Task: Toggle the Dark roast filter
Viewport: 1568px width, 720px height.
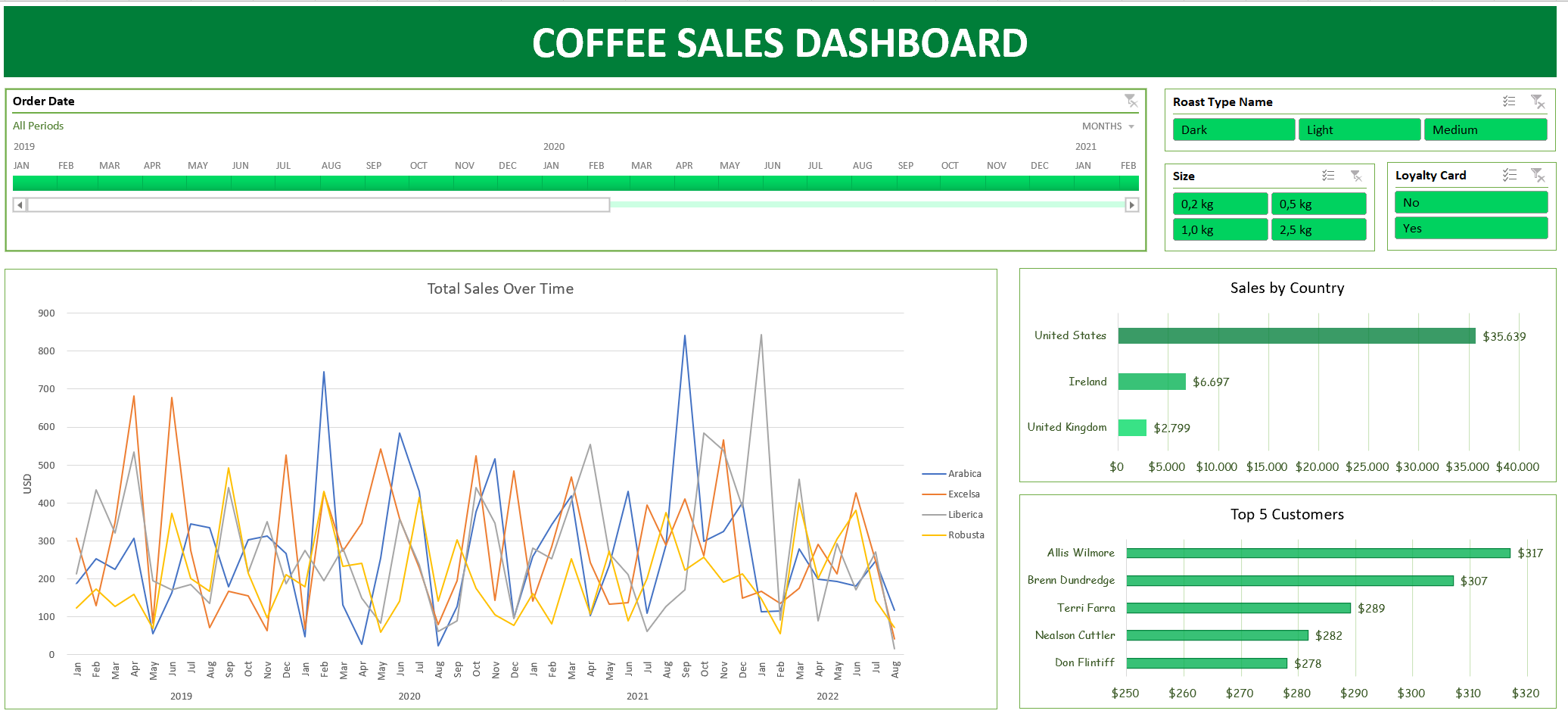Action: [x=1234, y=129]
